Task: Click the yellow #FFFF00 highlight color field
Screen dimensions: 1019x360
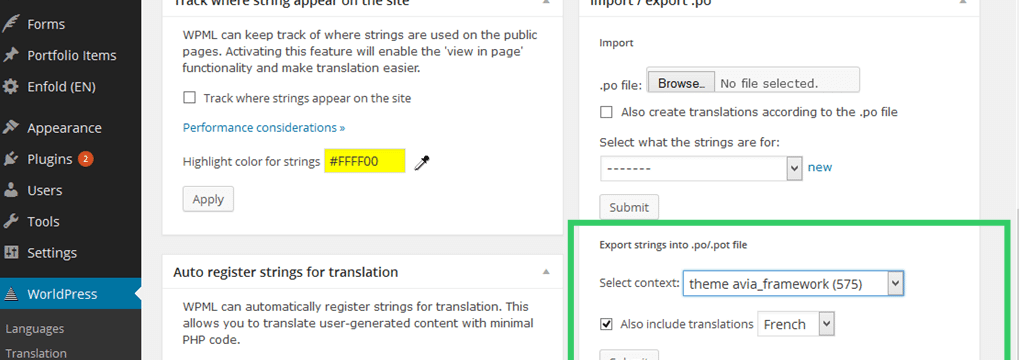Action: (x=365, y=161)
